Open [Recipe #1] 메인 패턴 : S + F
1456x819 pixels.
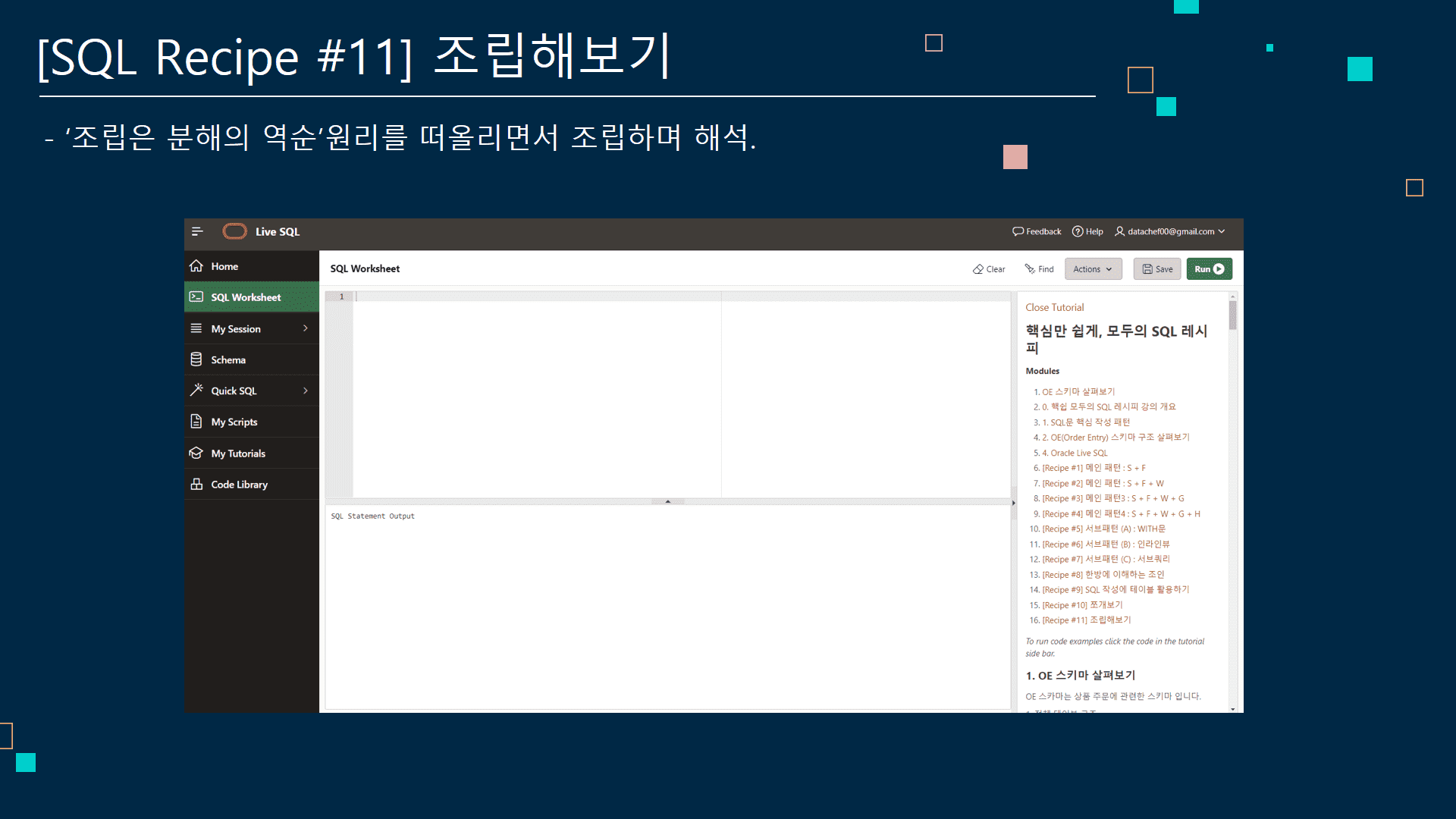tap(1094, 468)
